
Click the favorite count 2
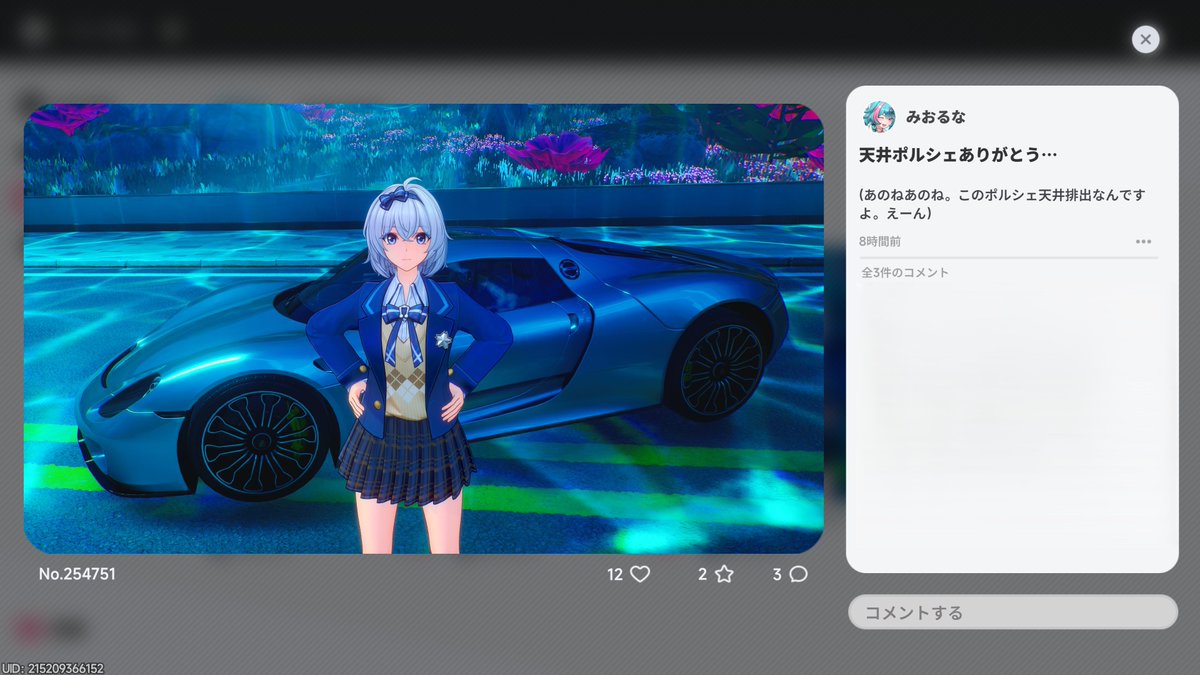tap(702, 574)
